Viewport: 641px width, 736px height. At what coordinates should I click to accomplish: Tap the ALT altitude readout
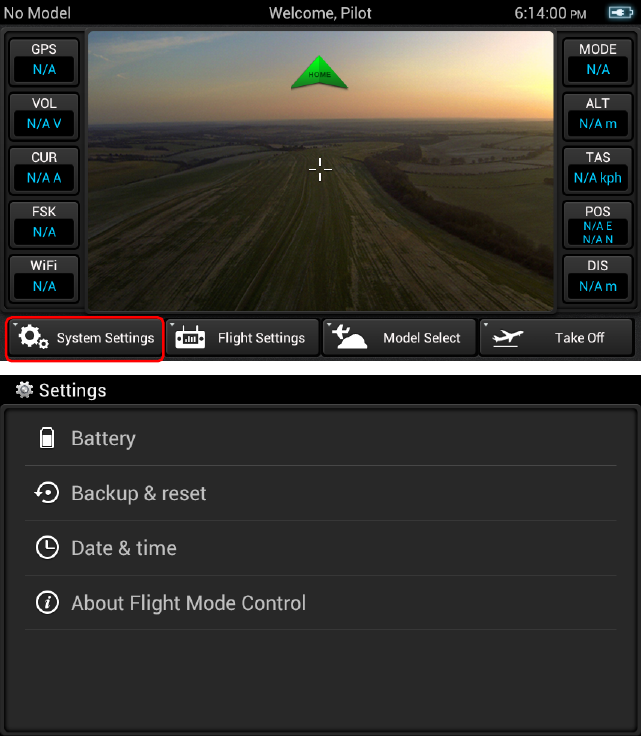(x=597, y=116)
